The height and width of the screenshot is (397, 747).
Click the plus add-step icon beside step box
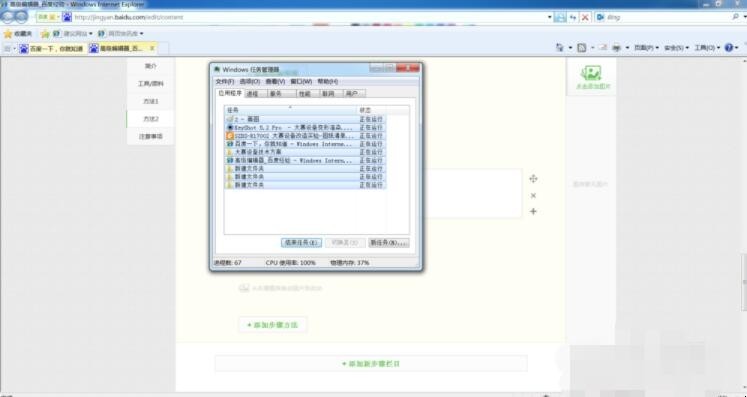[x=533, y=211]
